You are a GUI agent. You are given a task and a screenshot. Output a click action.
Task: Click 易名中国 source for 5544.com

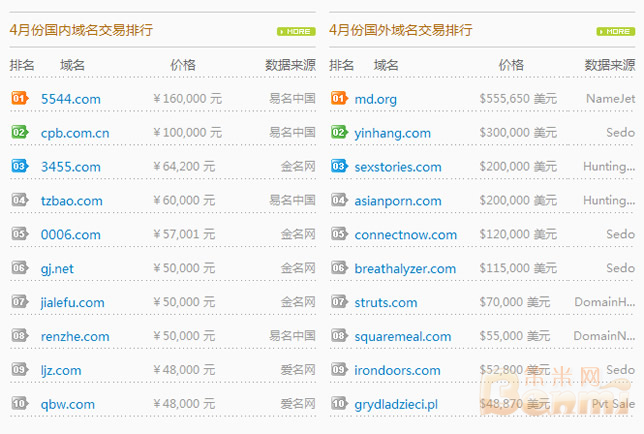[292, 99]
